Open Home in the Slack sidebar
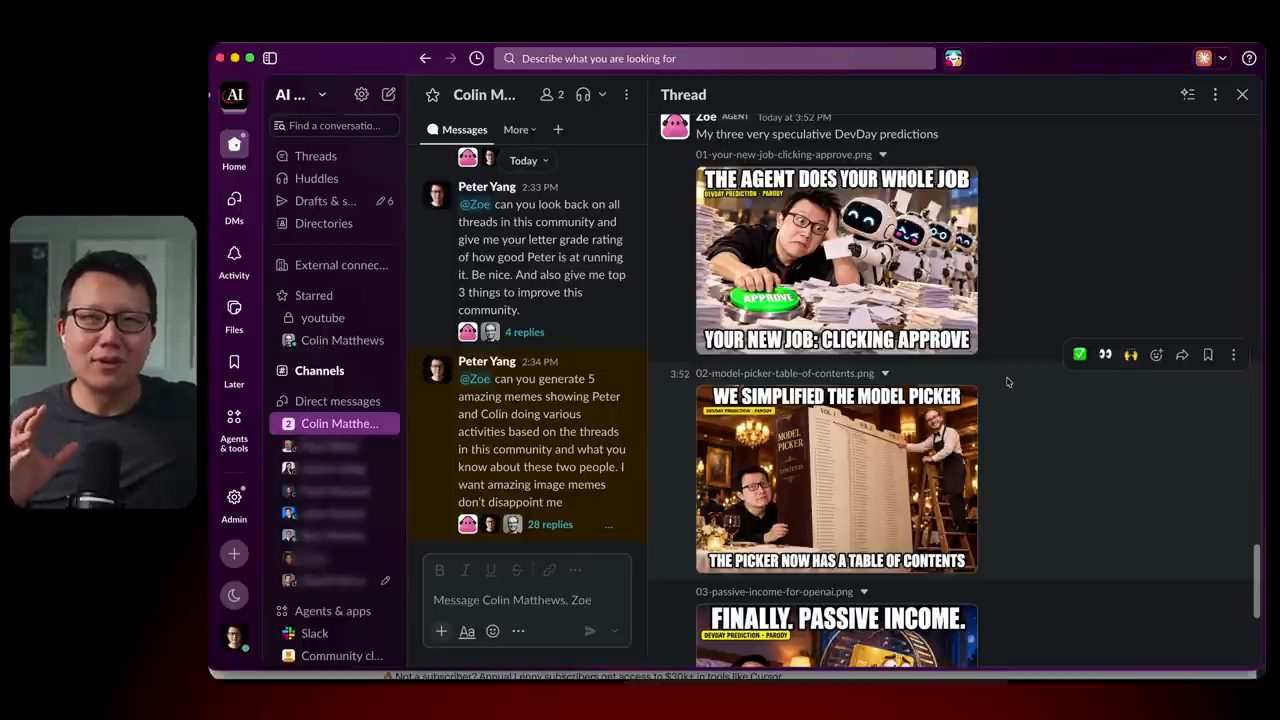 tap(234, 151)
